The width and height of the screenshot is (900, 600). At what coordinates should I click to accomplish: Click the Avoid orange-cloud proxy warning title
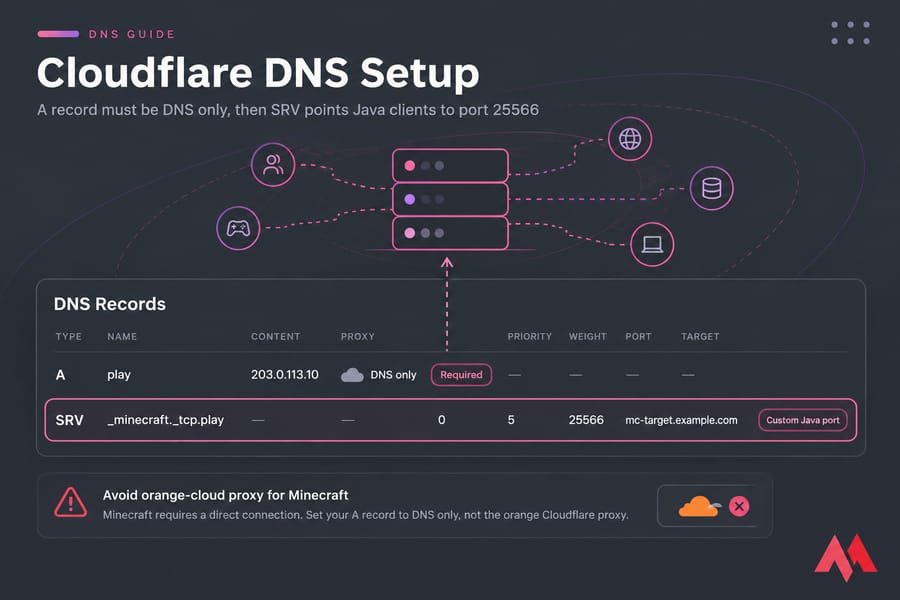[226, 495]
